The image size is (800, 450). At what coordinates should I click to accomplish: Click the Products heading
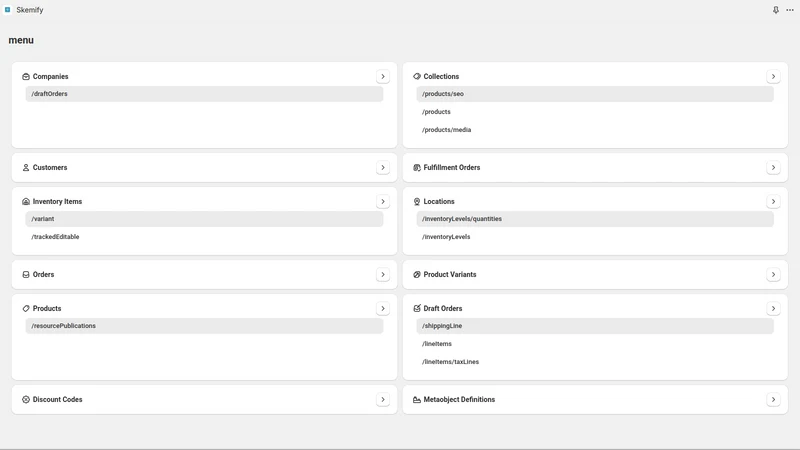[47, 309]
